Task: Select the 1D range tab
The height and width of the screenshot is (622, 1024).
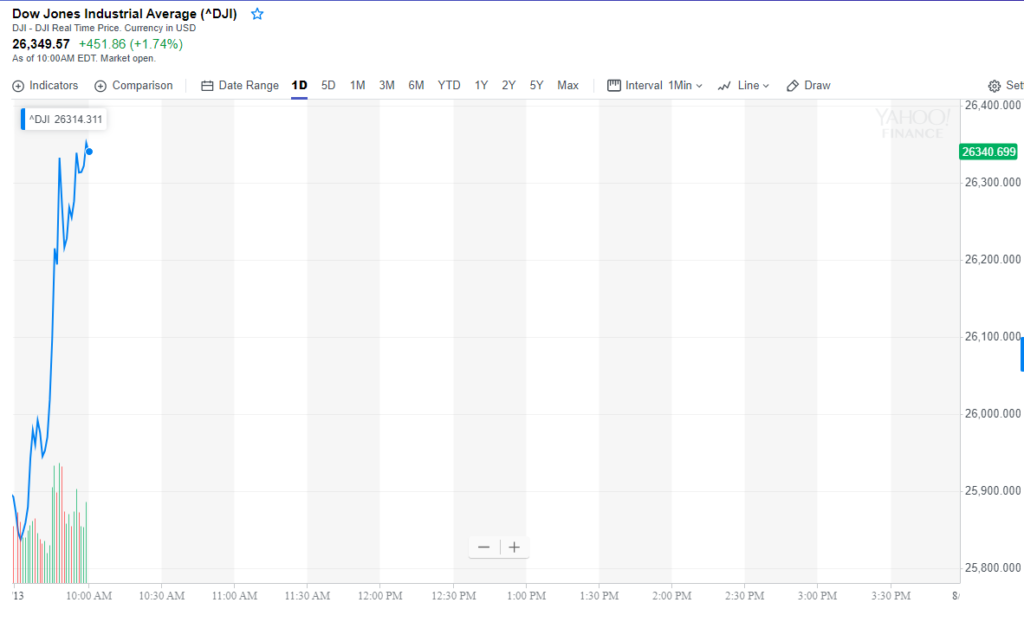Action: coord(299,86)
